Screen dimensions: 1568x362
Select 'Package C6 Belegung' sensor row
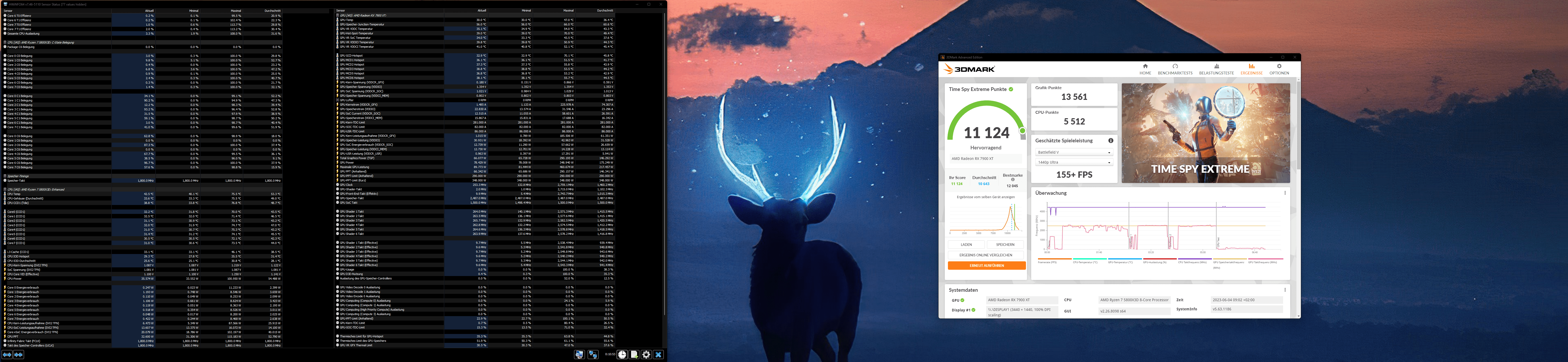coord(142,47)
